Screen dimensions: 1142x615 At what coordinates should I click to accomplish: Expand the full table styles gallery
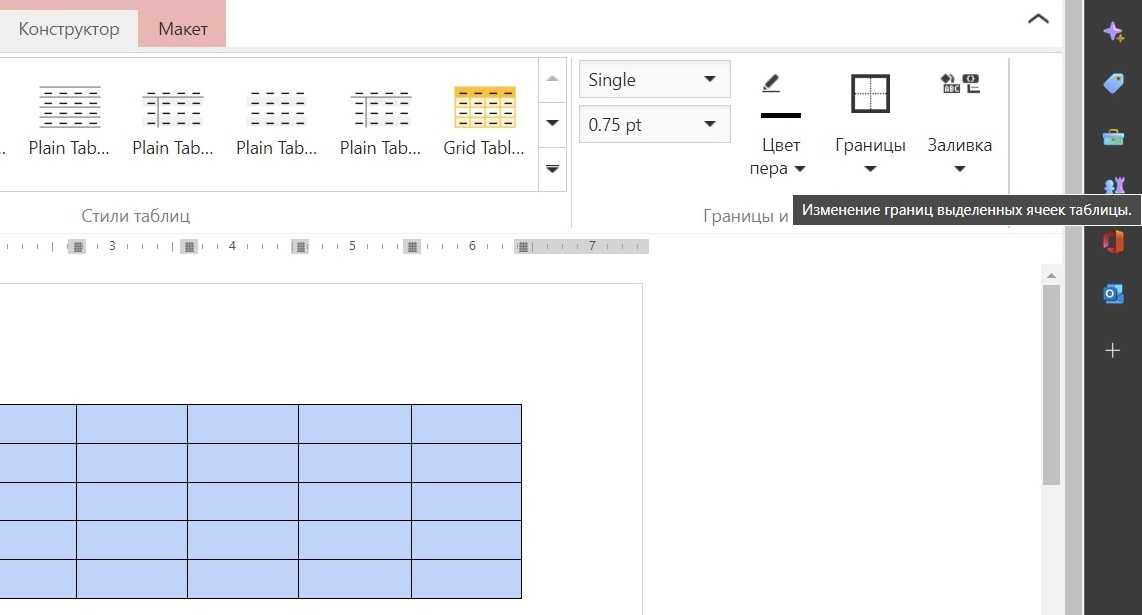(552, 169)
